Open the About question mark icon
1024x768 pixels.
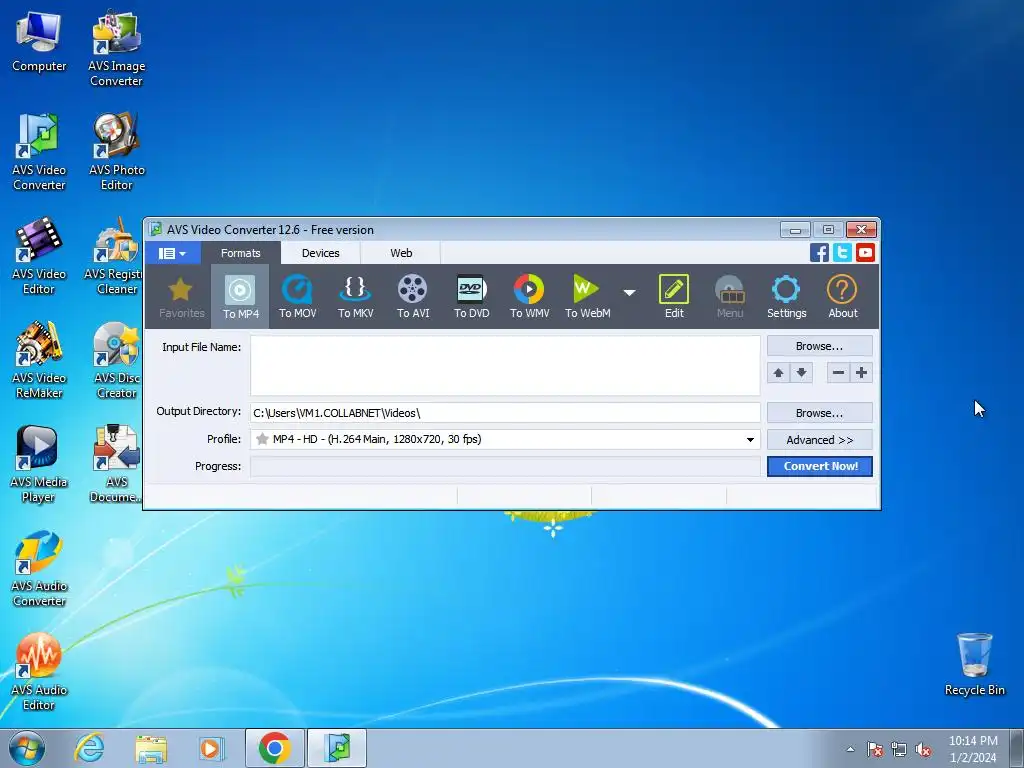842,296
